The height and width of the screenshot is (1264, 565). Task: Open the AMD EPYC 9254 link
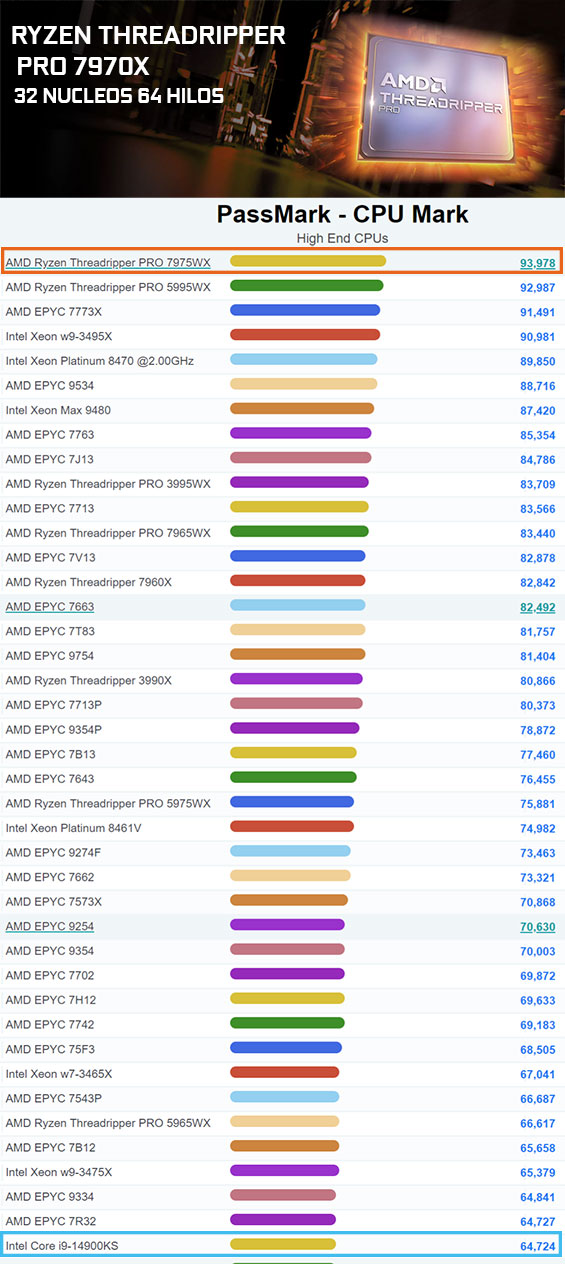point(50,926)
